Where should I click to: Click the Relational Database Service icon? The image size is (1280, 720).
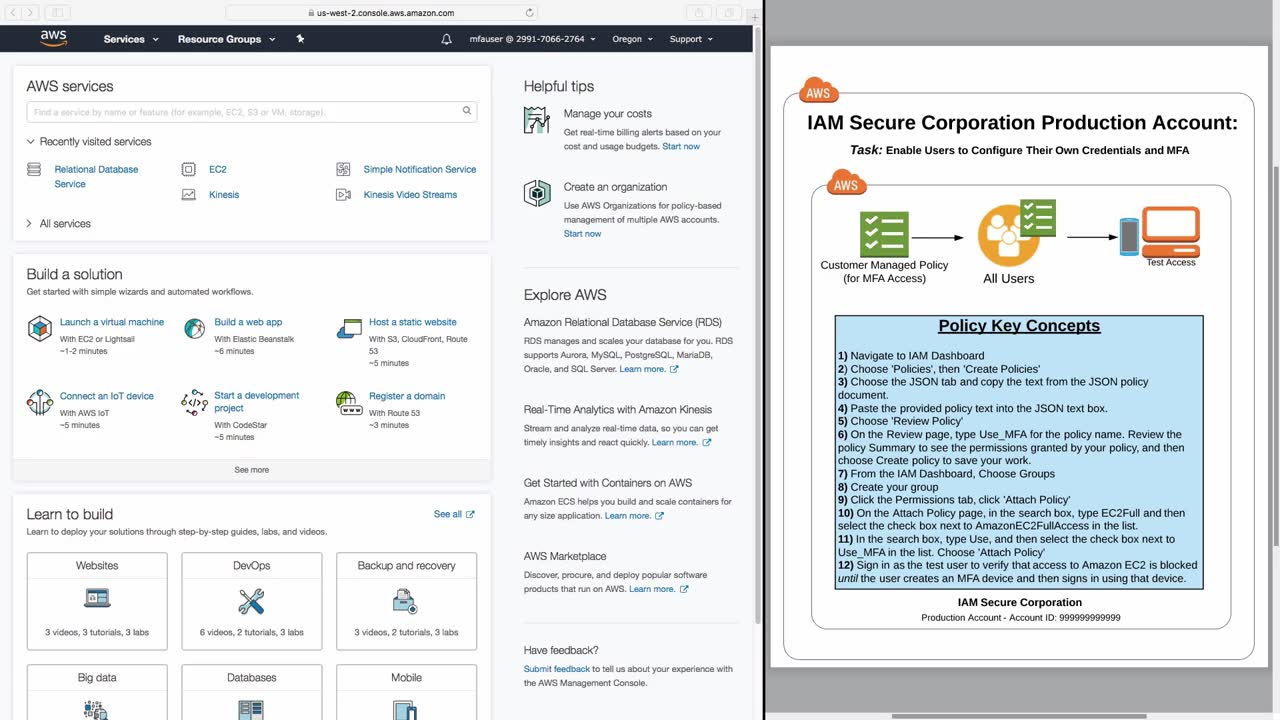(x=34, y=170)
